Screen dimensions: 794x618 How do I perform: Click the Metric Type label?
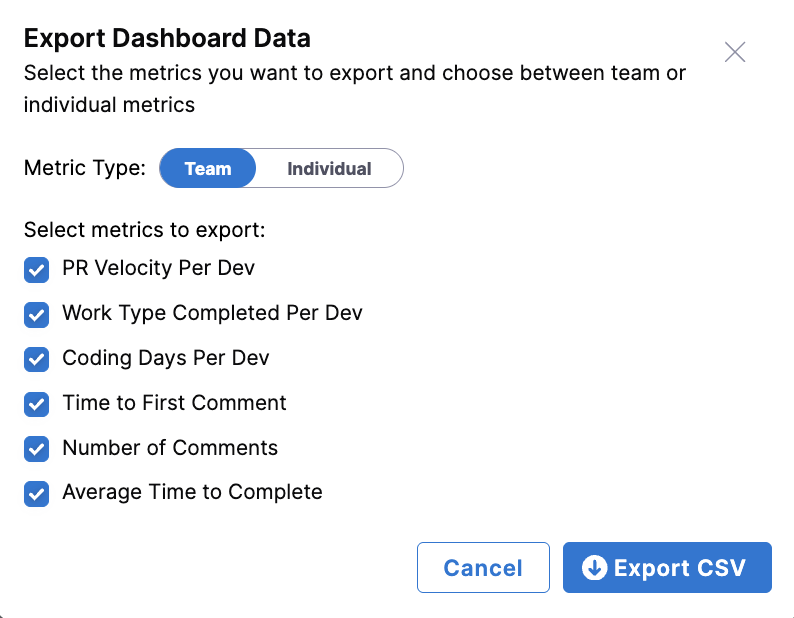pyautogui.click(x=85, y=168)
